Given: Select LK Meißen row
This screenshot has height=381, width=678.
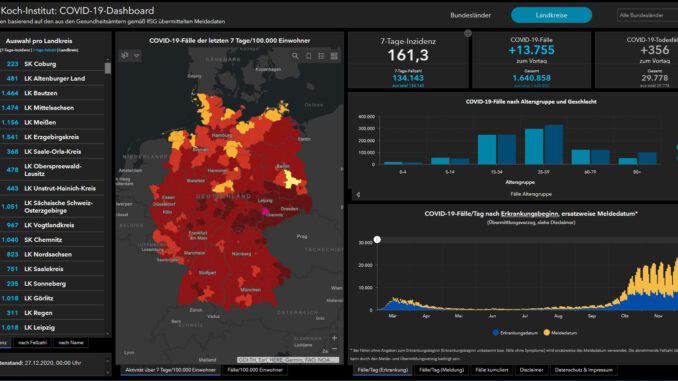Looking at the screenshot, I should [52, 122].
